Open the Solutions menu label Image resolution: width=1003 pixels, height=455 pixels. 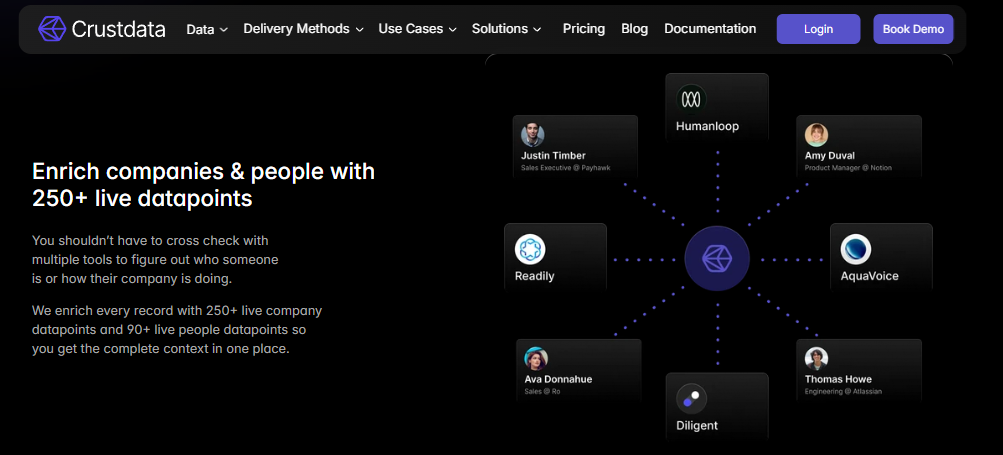coord(500,29)
